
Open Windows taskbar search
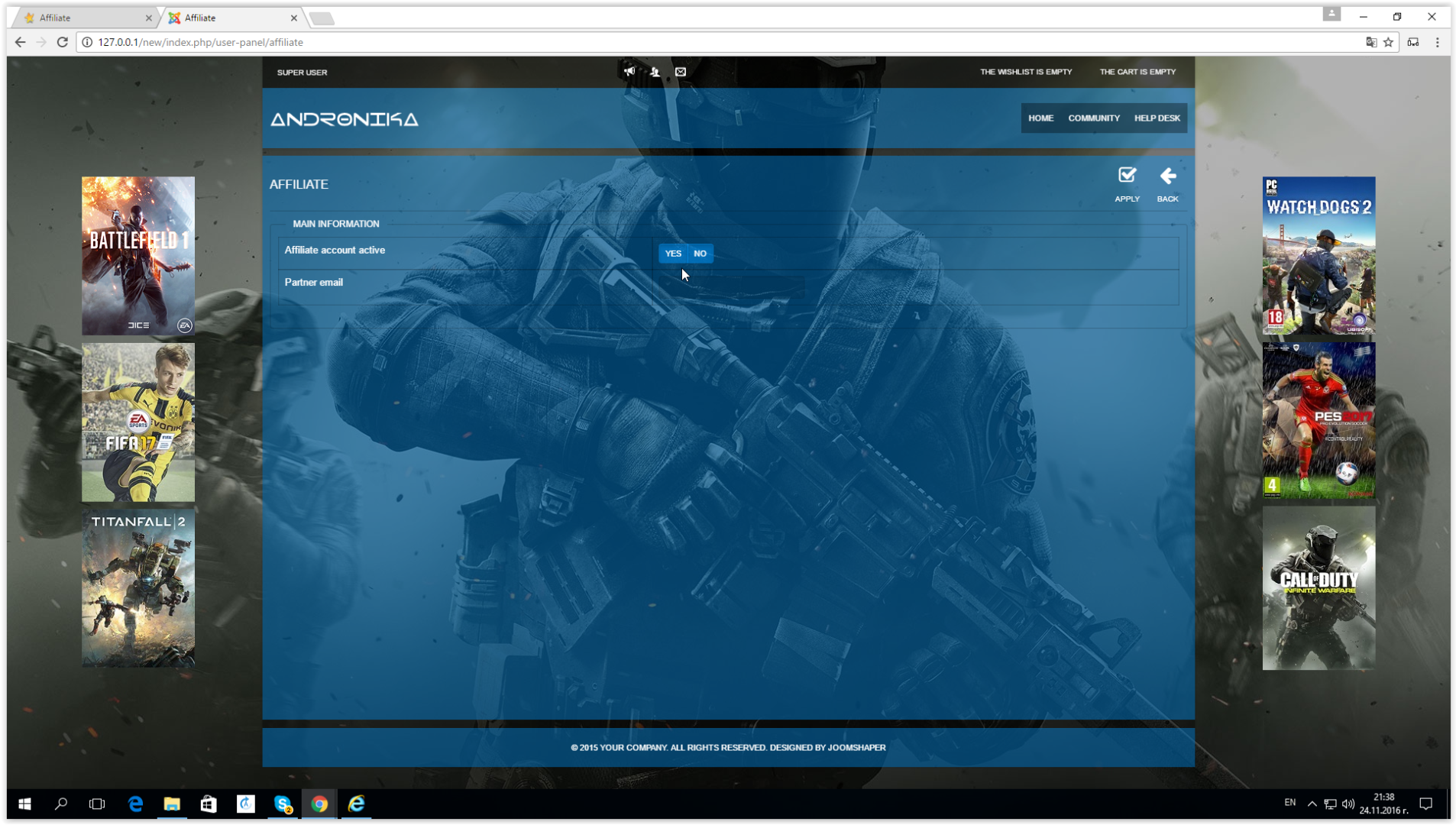click(x=61, y=804)
